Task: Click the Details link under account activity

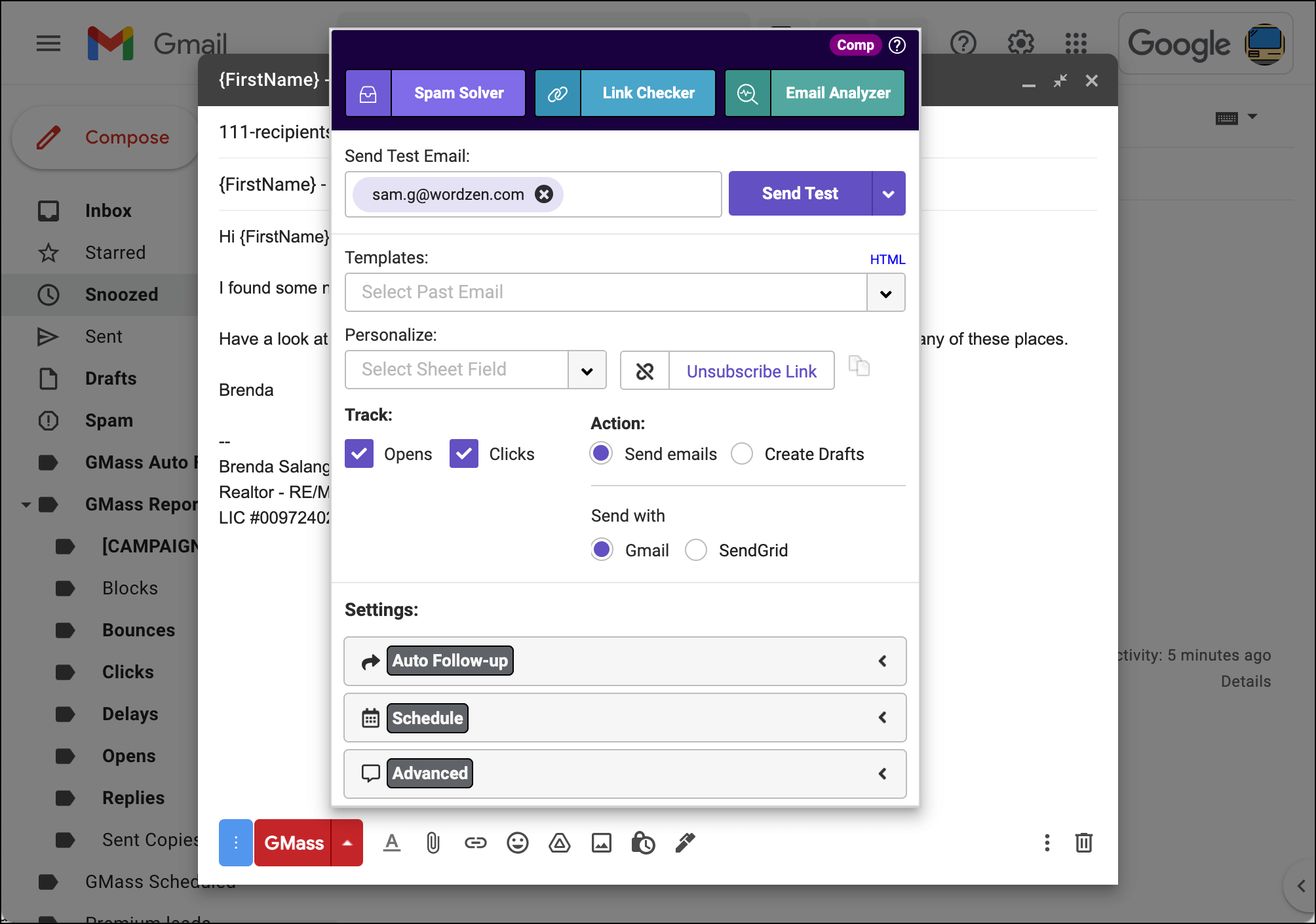Action: [1246, 682]
